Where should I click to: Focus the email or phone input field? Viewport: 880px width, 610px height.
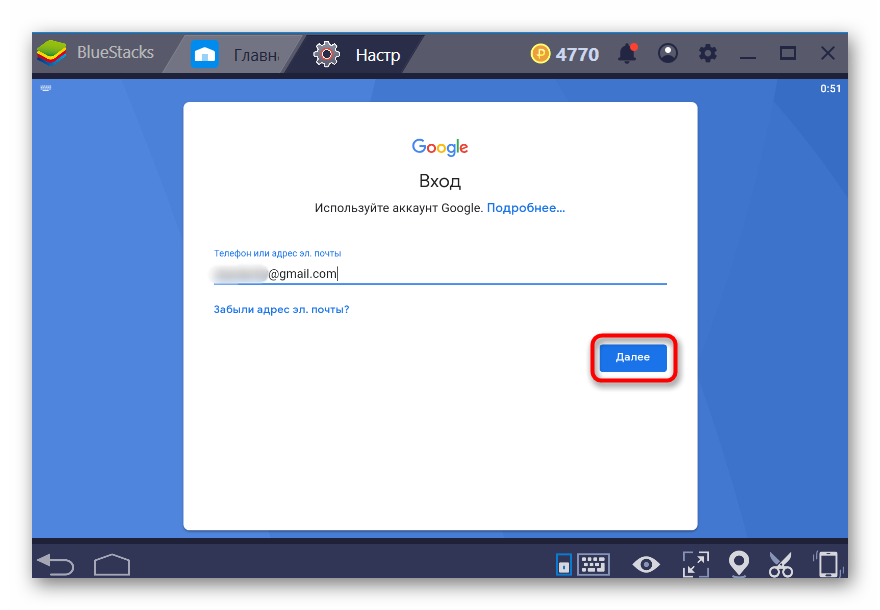(x=440, y=273)
